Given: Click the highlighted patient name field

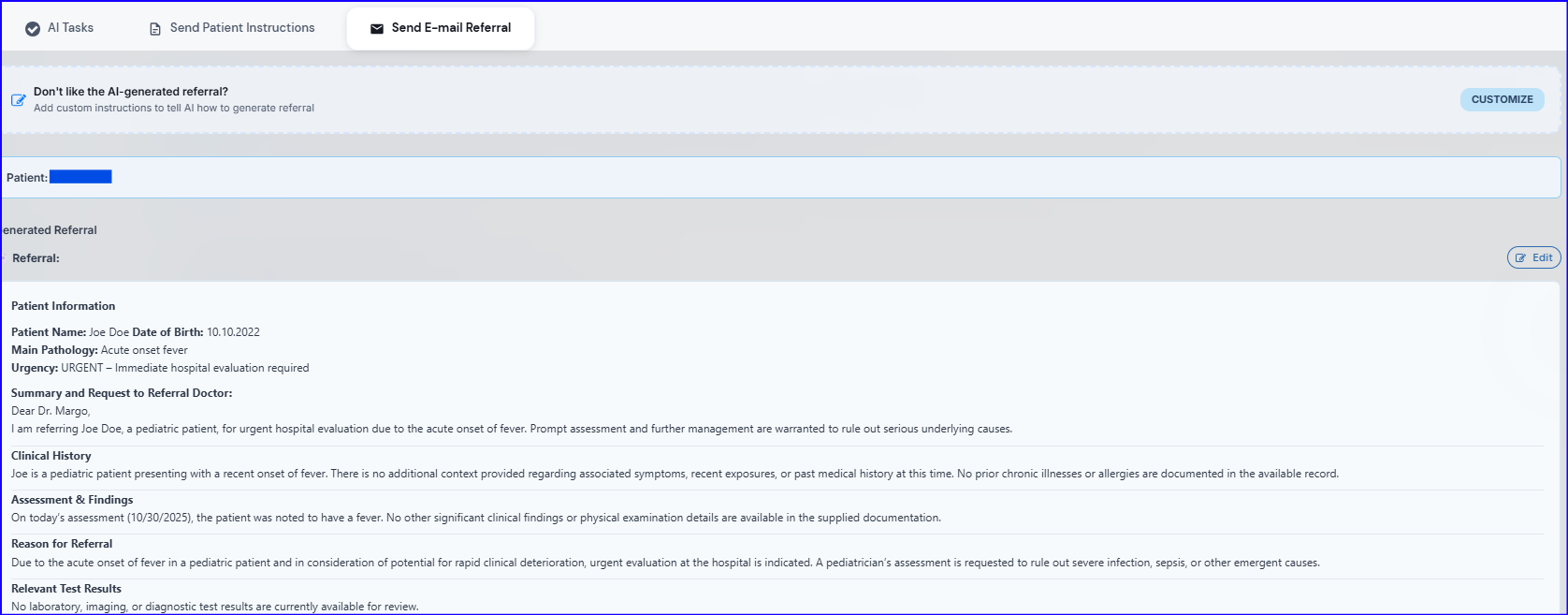Looking at the screenshot, I should pyautogui.click(x=80, y=177).
